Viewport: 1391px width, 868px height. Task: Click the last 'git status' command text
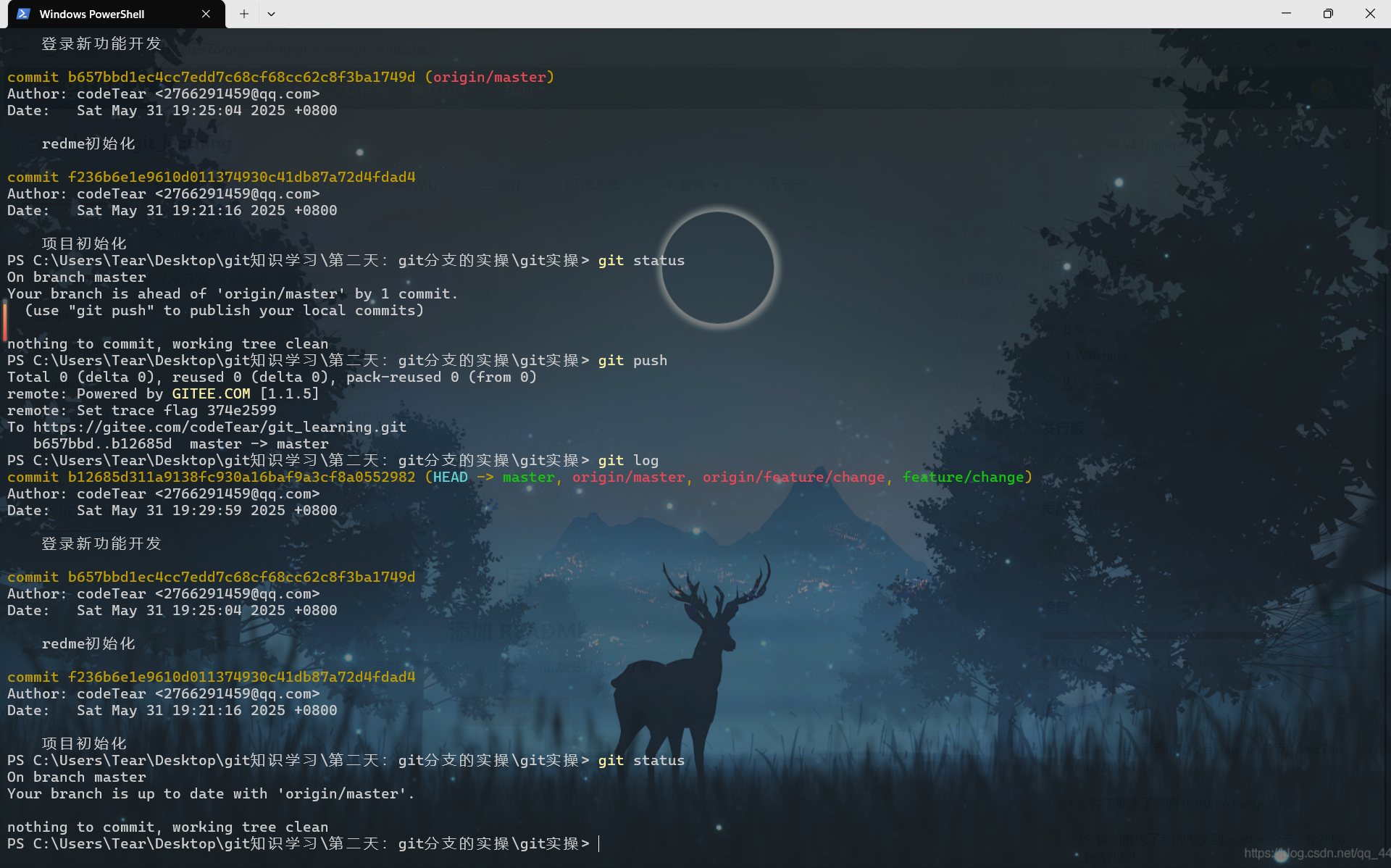click(x=640, y=760)
